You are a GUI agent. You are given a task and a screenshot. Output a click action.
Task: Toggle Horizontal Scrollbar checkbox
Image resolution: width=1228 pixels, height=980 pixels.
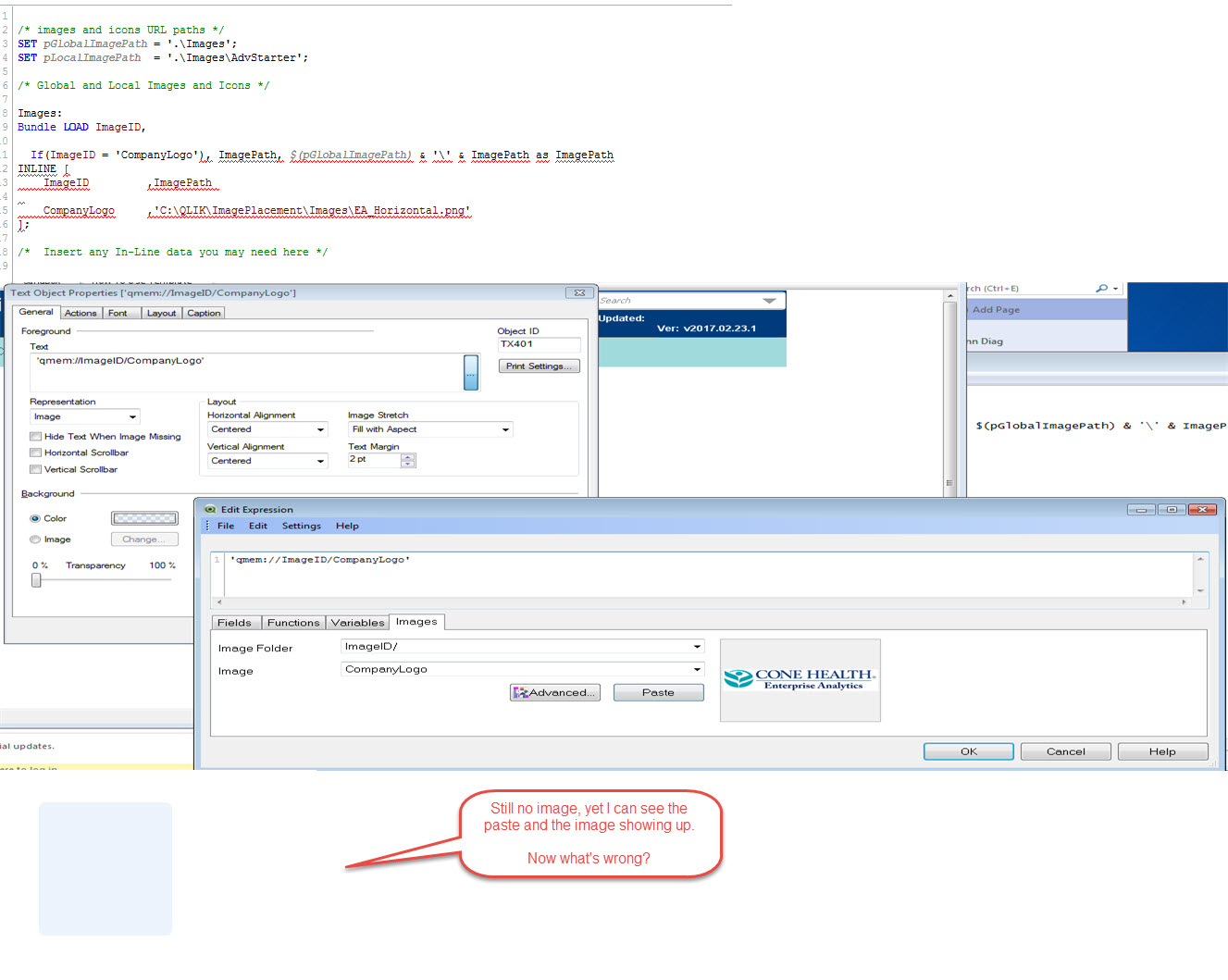(35, 453)
